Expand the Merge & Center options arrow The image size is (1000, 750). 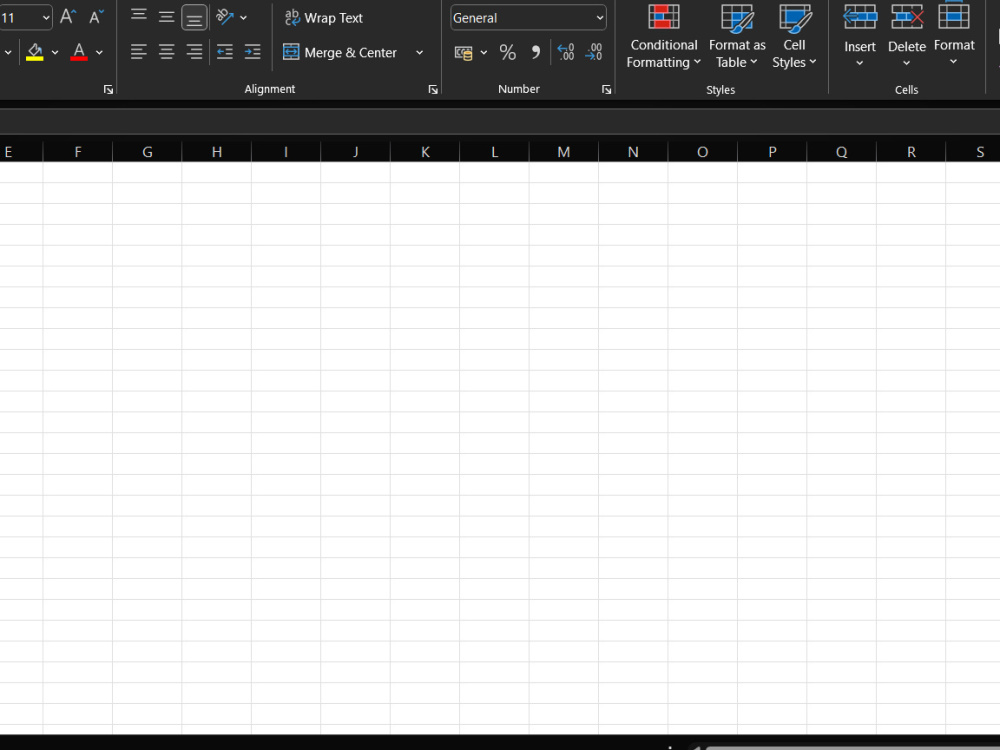tap(419, 52)
